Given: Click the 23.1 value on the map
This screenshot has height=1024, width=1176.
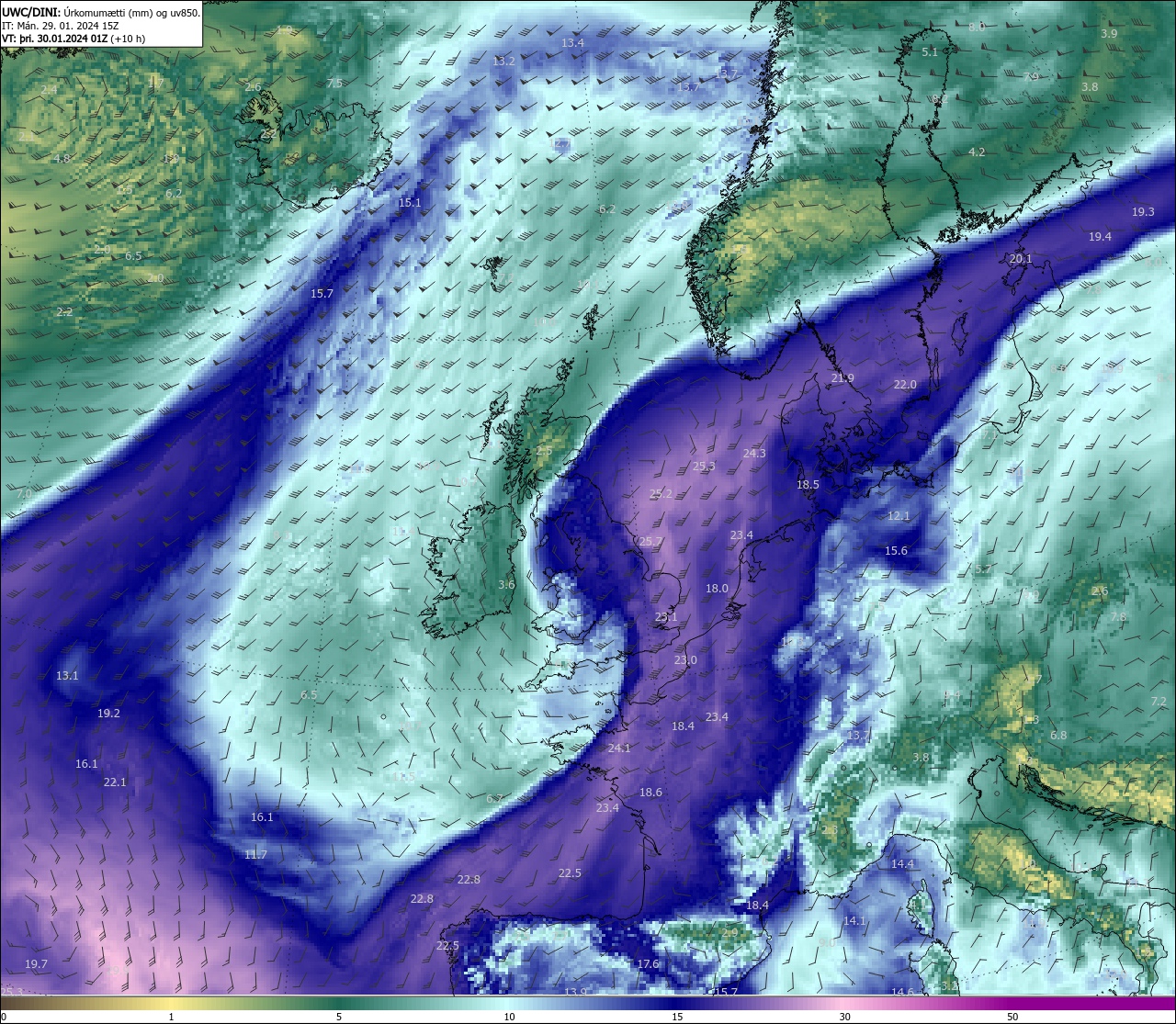Looking at the screenshot, I should [666, 618].
